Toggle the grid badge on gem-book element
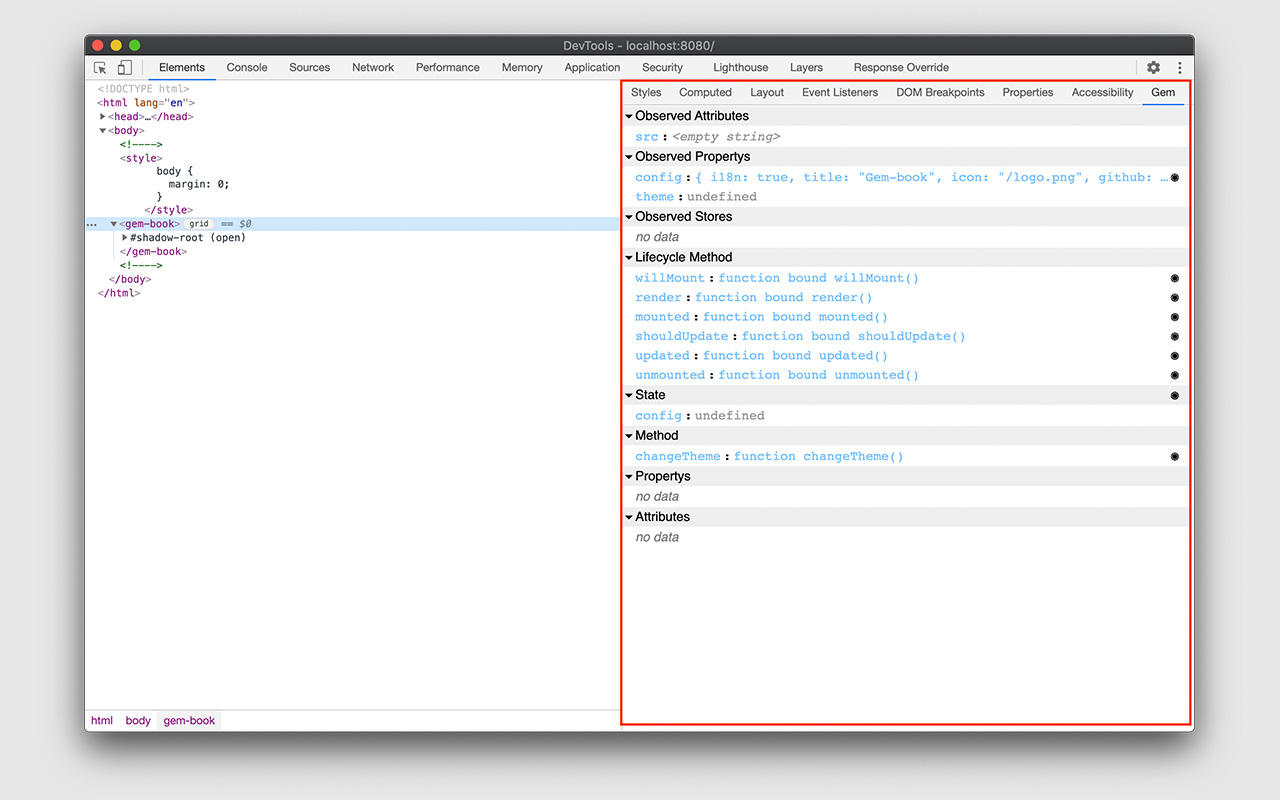Image resolution: width=1280 pixels, height=800 pixels. point(198,223)
